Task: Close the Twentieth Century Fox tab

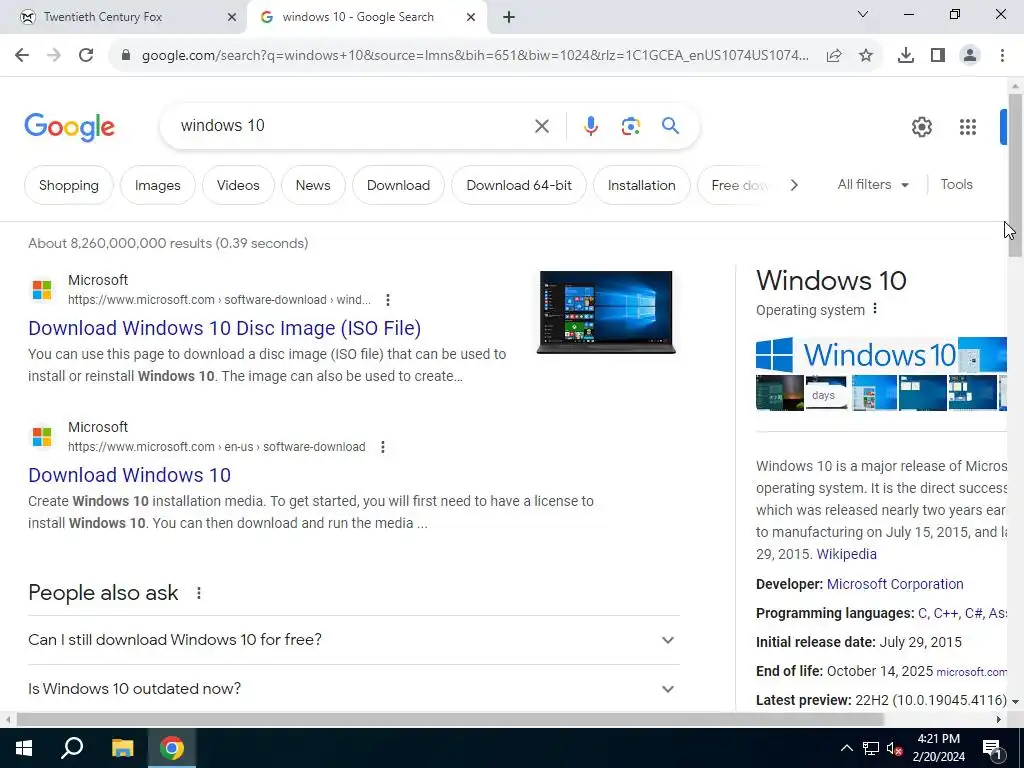Action: click(232, 18)
